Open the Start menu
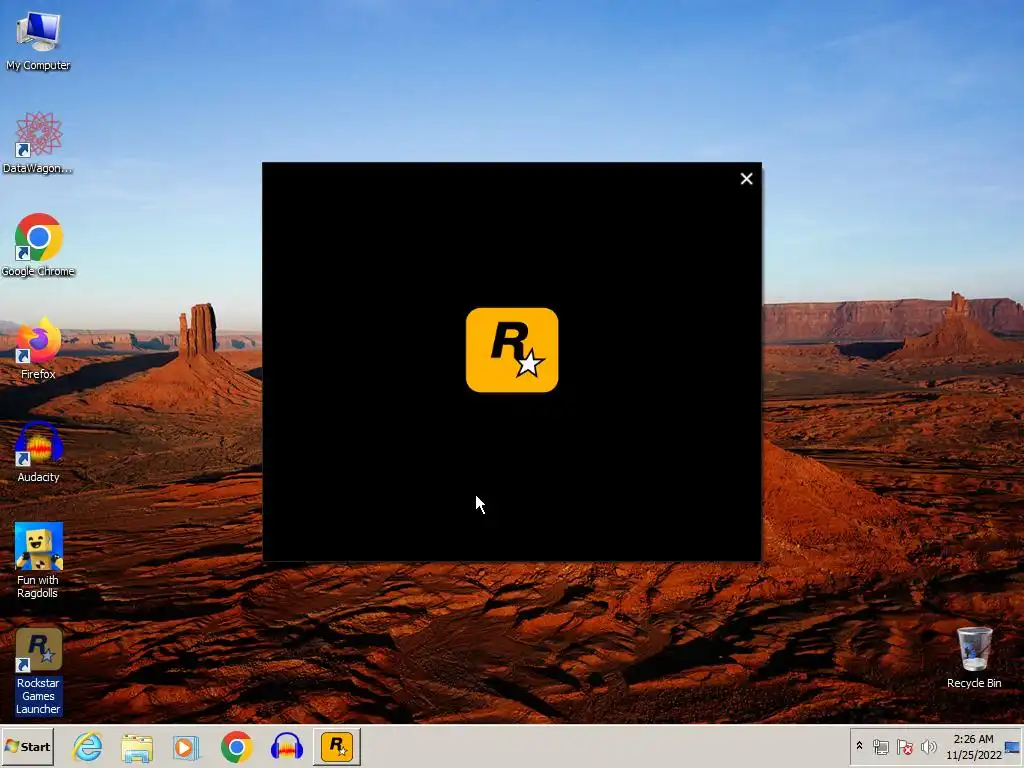 (x=27, y=746)
